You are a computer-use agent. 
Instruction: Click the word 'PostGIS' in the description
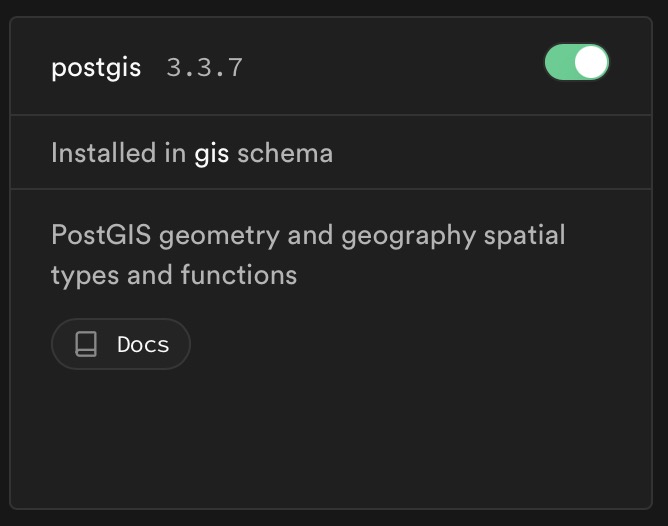(x=101, y=236)
